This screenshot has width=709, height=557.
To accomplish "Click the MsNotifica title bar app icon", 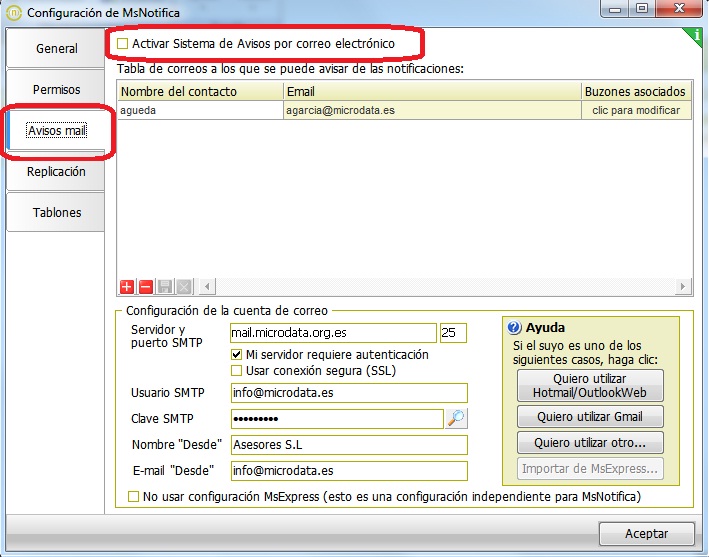I will [x=14, y=12].
